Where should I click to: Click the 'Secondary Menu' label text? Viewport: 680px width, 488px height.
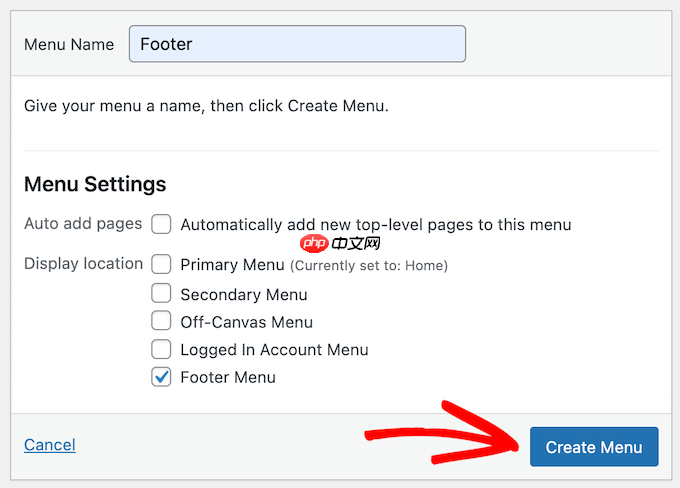[x=244, y=295]
